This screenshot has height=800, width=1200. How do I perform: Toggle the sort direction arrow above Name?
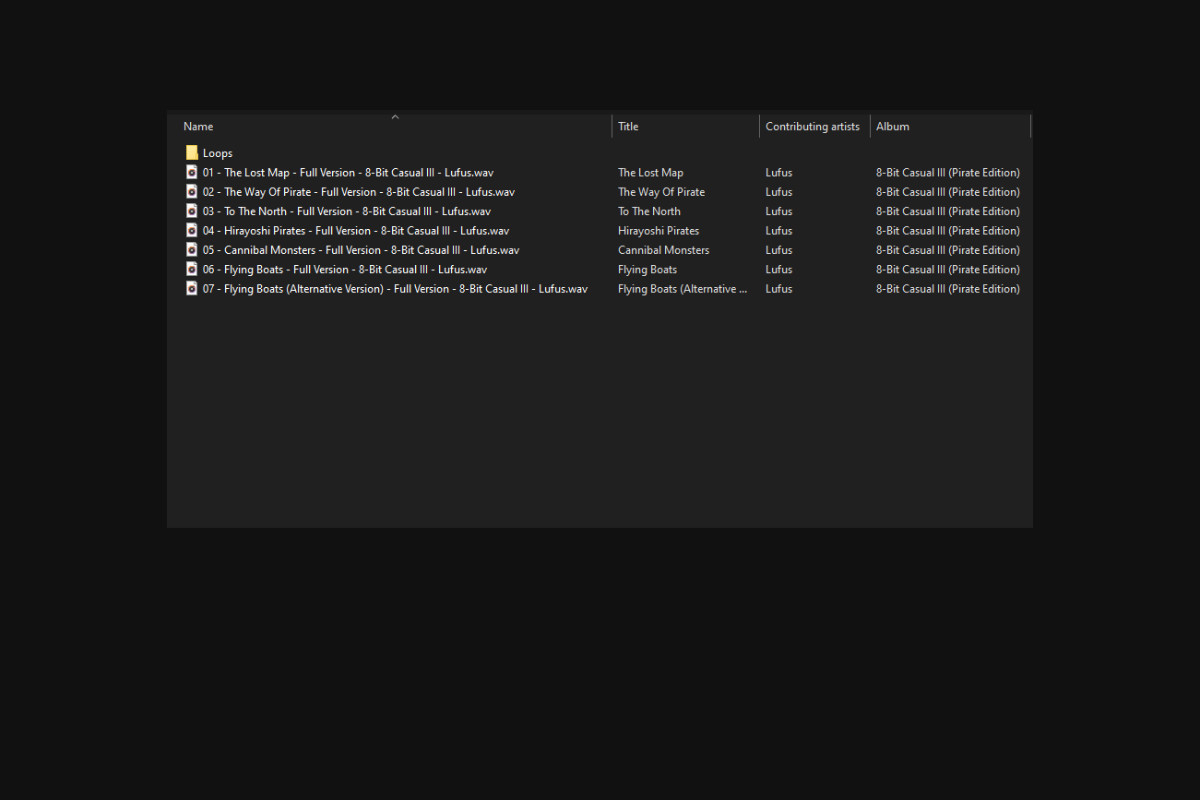point(395,117)
